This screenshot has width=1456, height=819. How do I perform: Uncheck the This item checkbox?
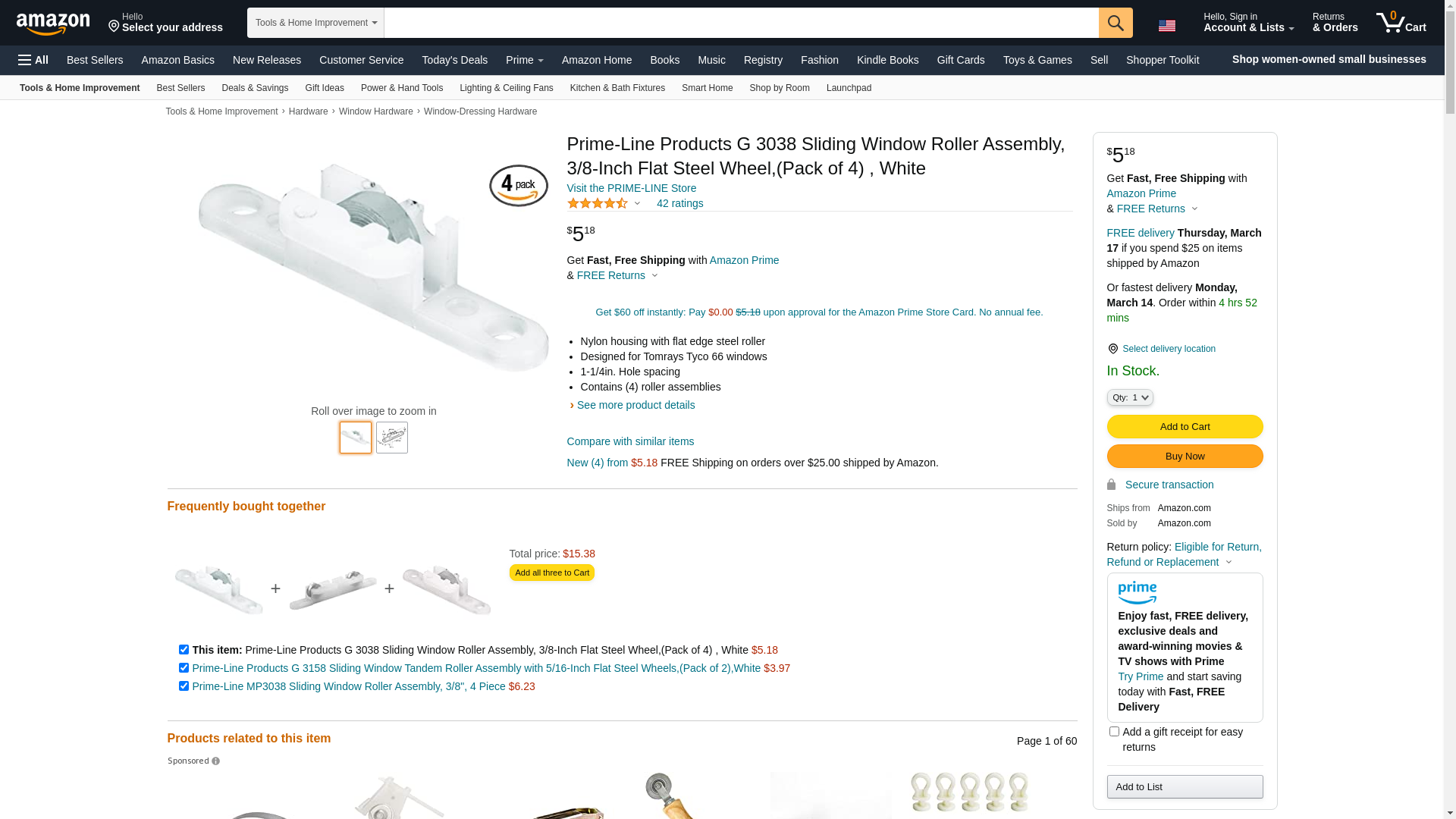[x=184, y=650]
